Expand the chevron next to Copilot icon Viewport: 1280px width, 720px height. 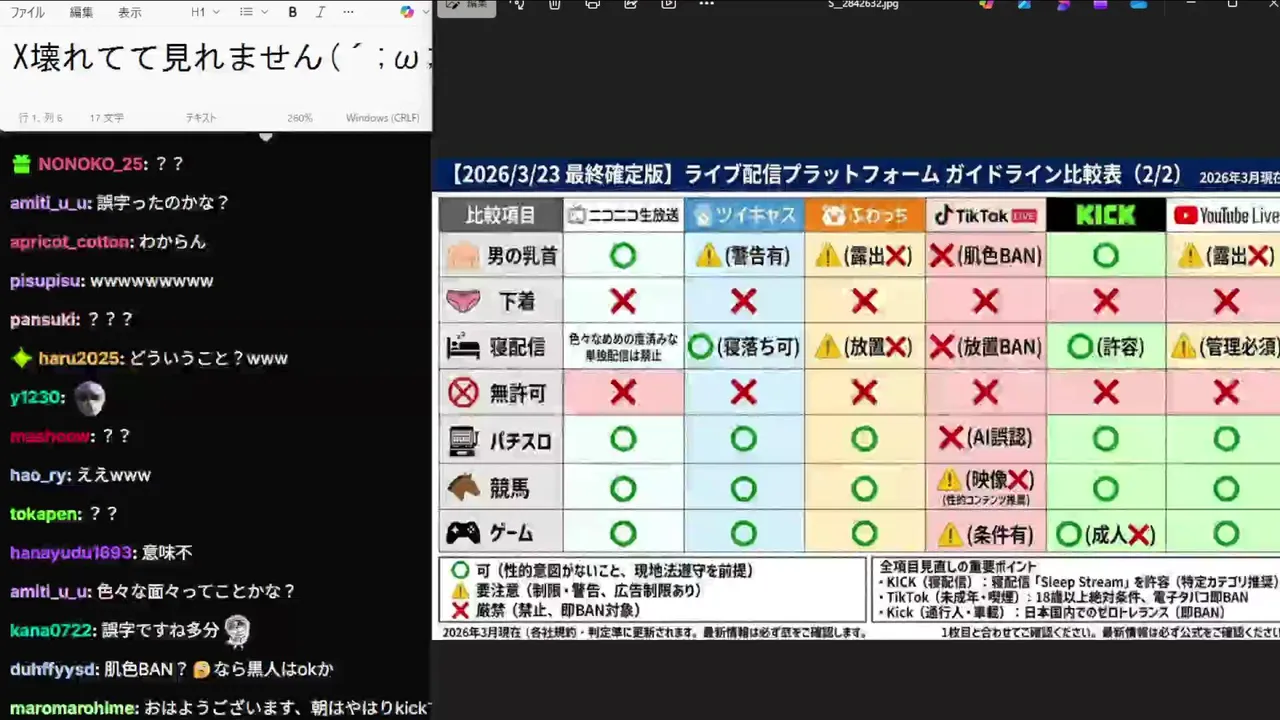[x=425, y=12]
